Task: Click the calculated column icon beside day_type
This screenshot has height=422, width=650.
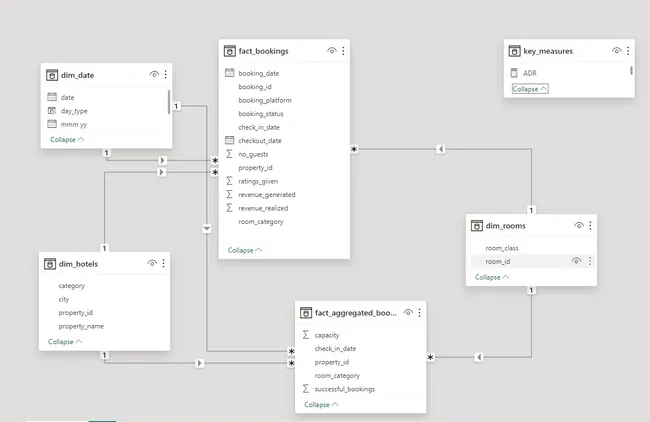Action: pos(52,111)
